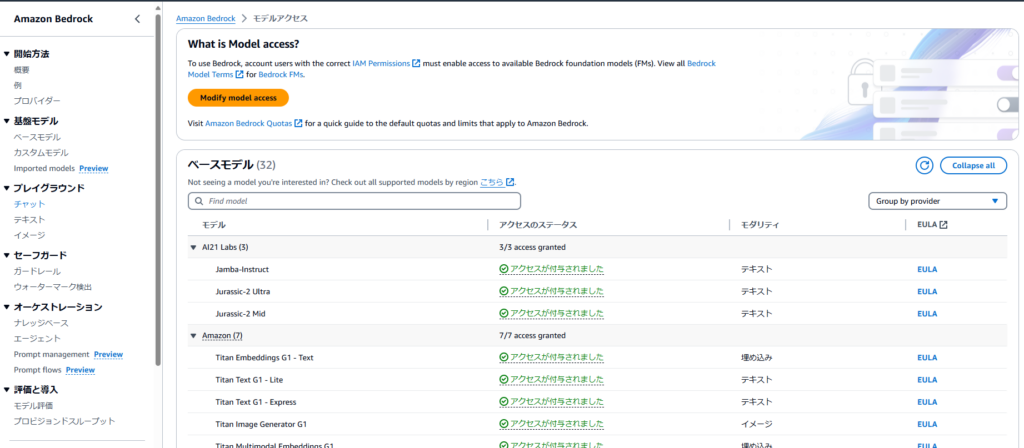Click the search magnifier icon in Find model
The width and height of the screenshot is (1024, 448).
(x=199, y=201)
